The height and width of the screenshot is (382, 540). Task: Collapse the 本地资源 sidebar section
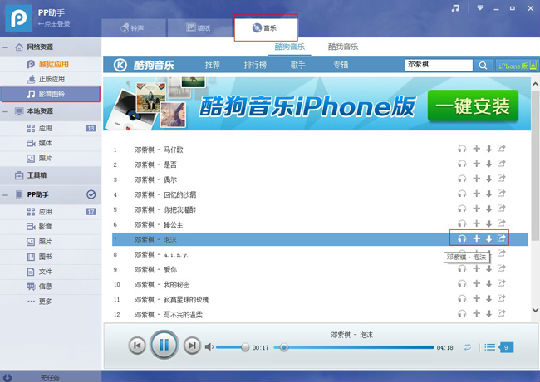click(x=5, y=111)
